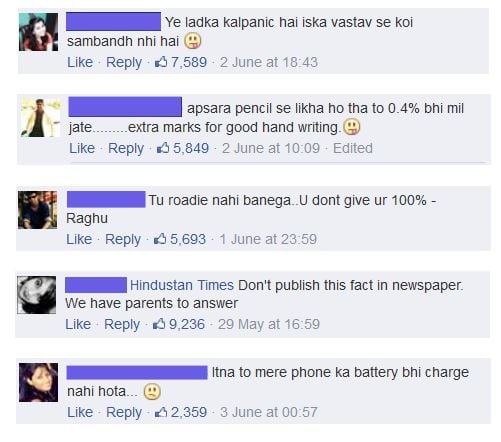The image size is (501, 442).
Task: Click the thumbs-up icon showing 9,236 likes
Action: pos(159,324)
